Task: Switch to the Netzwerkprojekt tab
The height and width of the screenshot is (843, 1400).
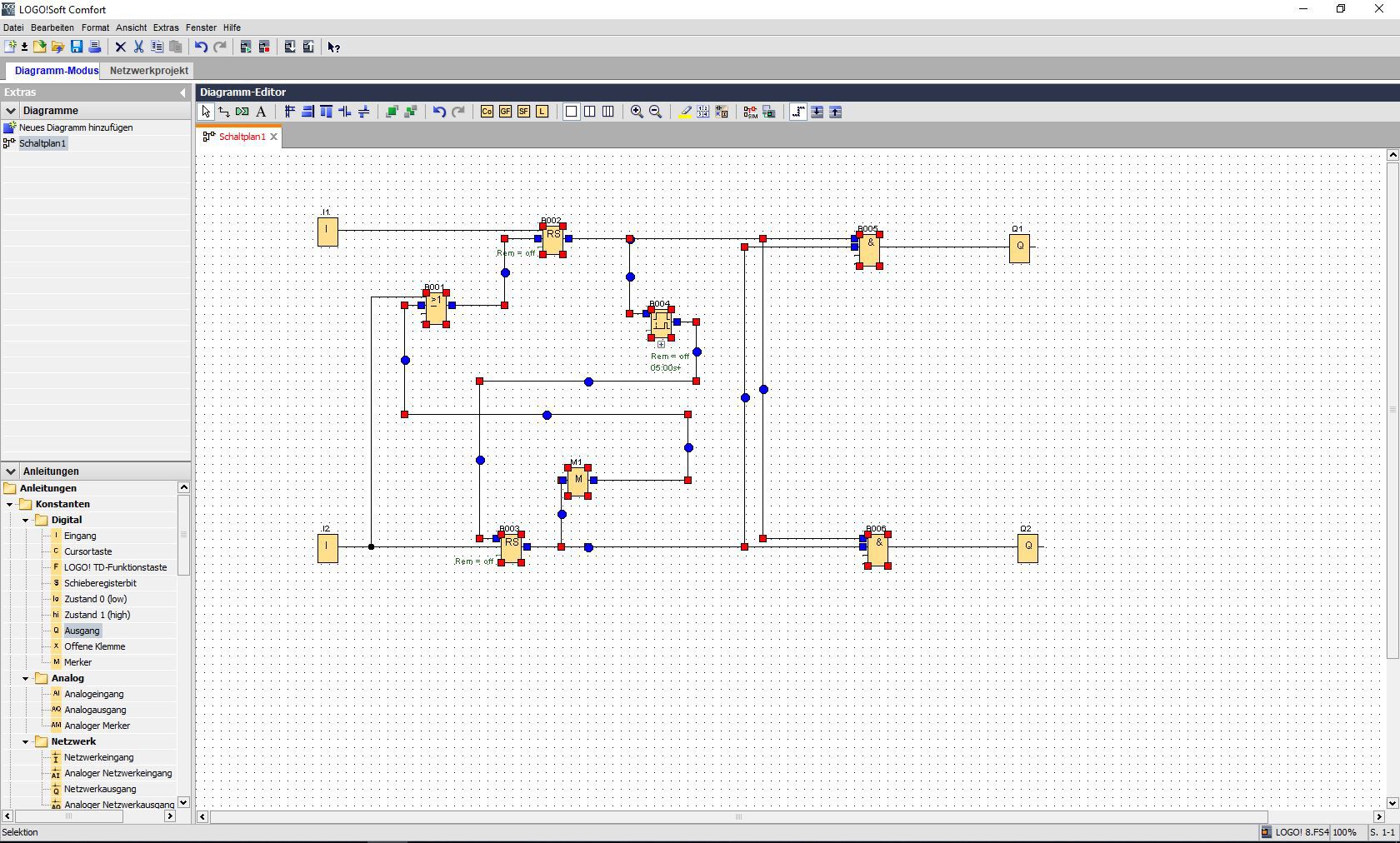Action: coord(149,71)
